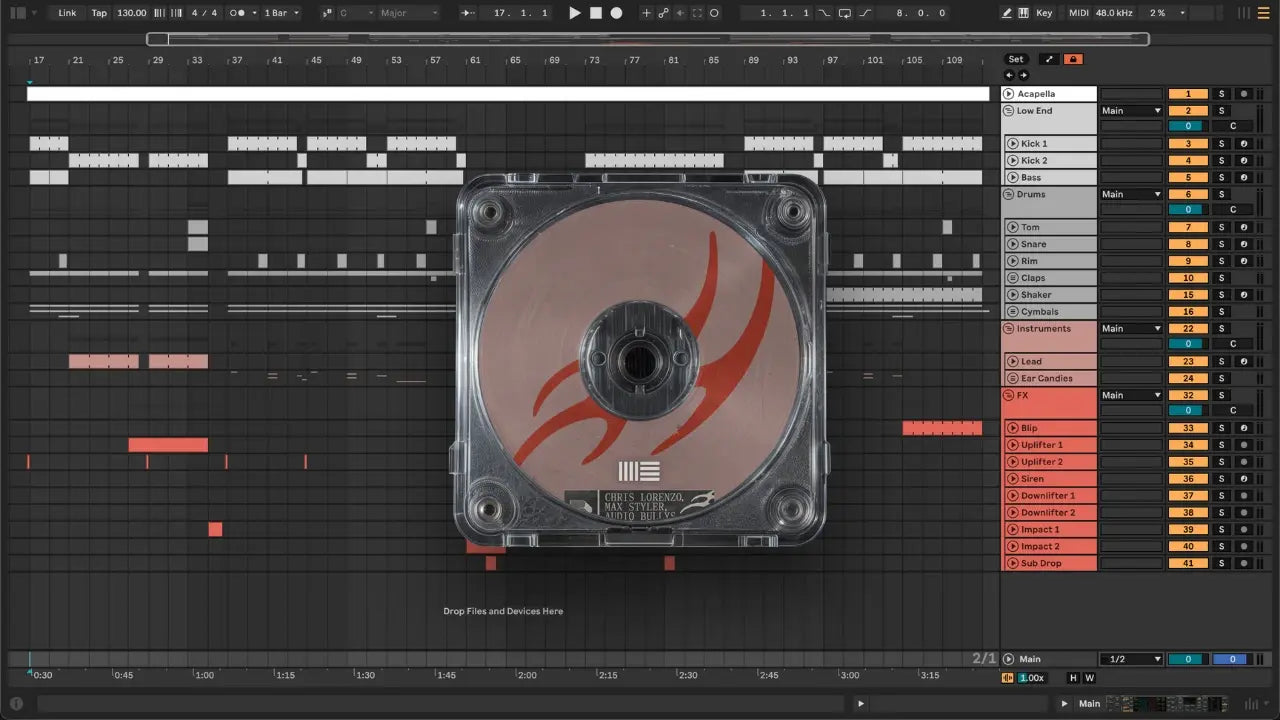Solo the Bass track
Screen dimensions: 1280x720
pyautogui.click(x=1221, y=178)
